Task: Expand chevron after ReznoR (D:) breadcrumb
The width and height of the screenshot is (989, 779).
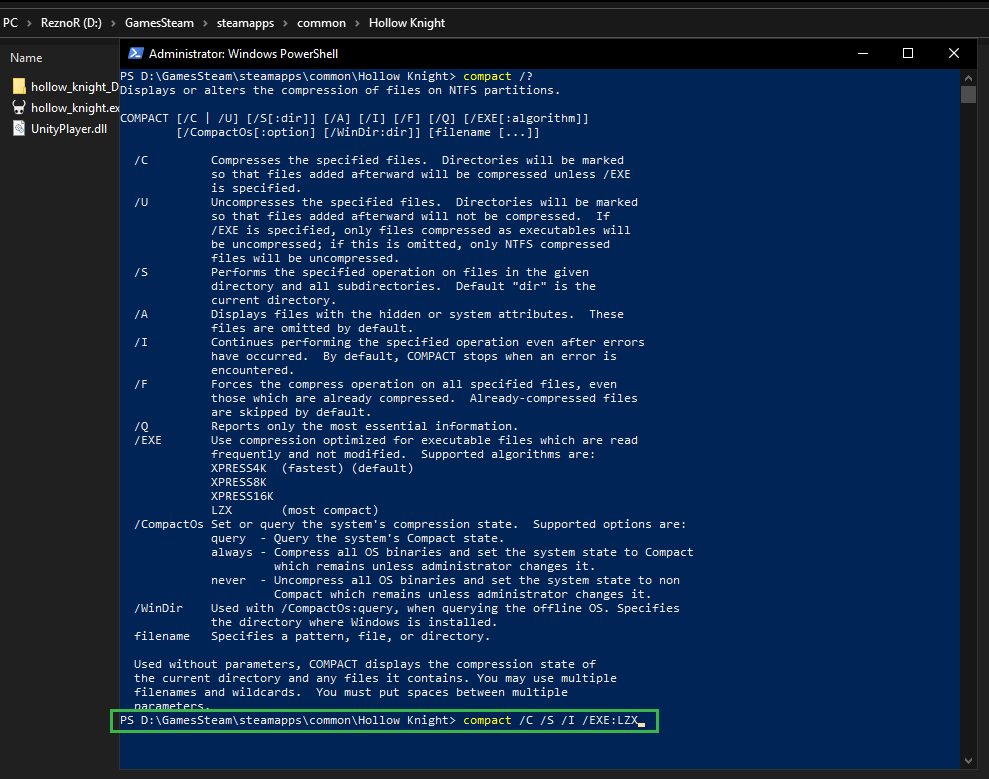Action: pyautogui.click(x=114, y=23)
